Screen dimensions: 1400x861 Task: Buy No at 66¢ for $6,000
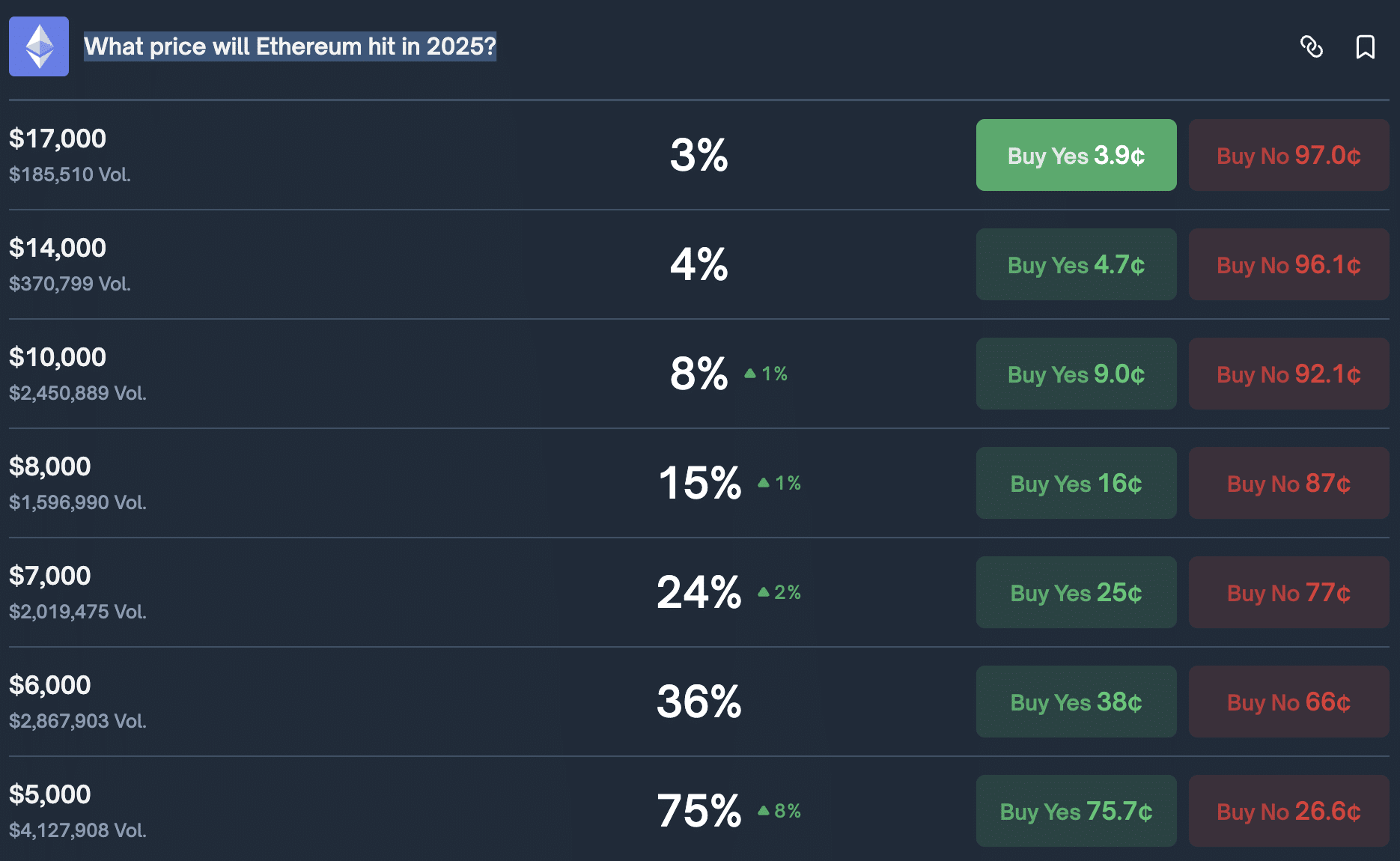(x=1288, y=702)
